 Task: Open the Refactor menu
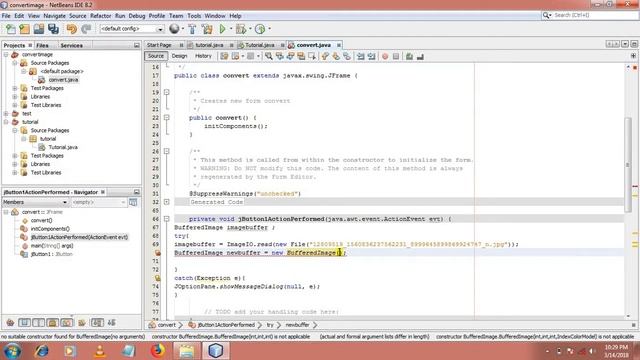pos(100,16)
